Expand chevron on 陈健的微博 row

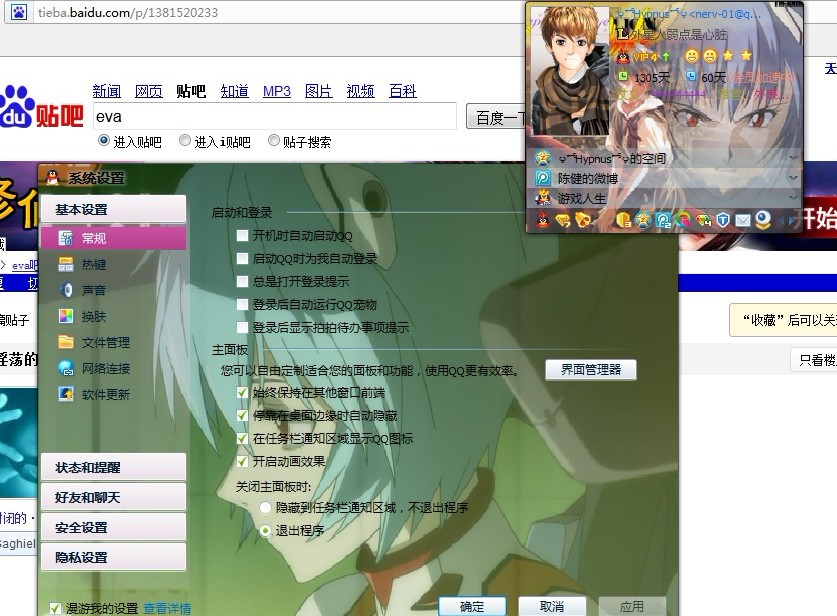793,178
